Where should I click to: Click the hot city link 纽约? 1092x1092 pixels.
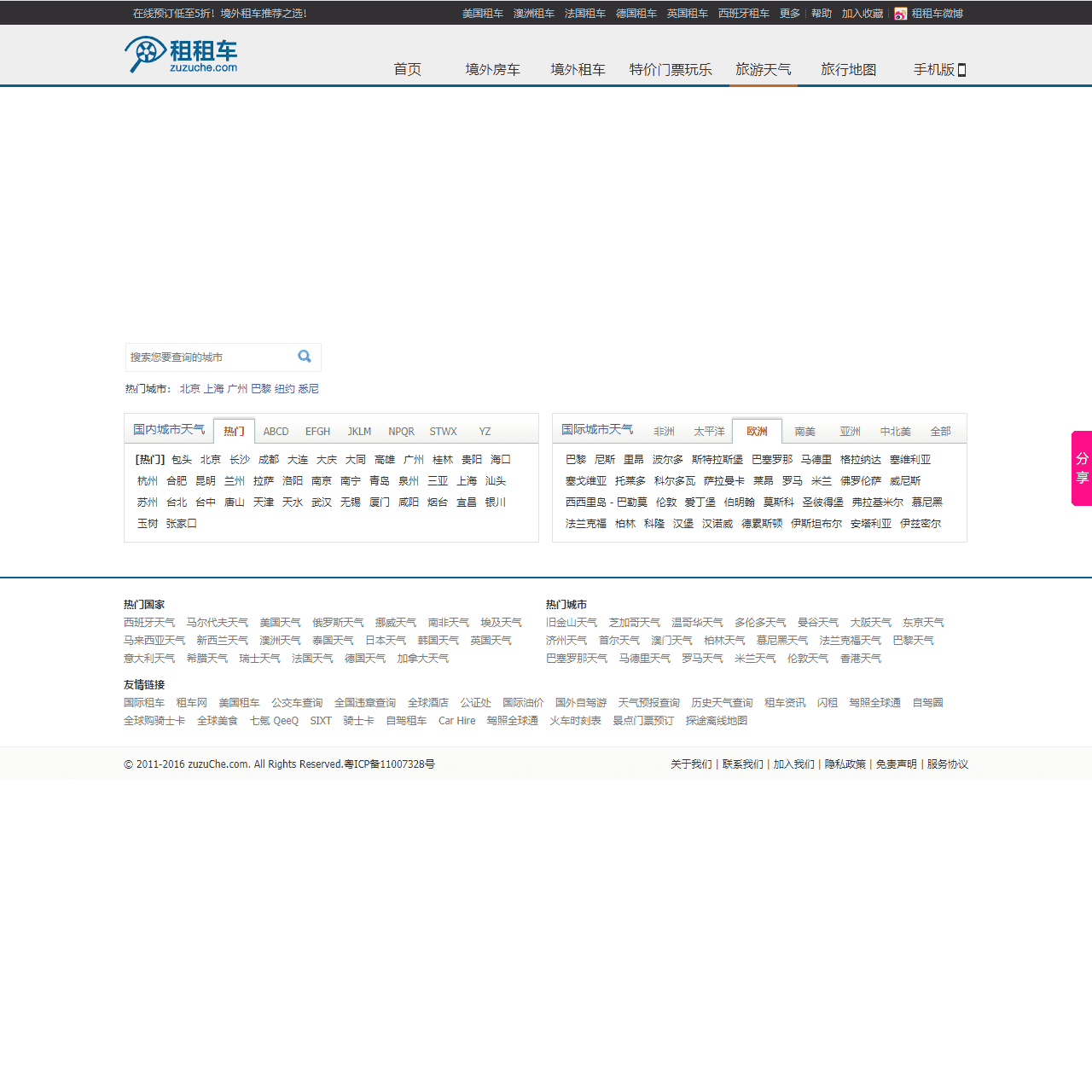tap(285, 389)
